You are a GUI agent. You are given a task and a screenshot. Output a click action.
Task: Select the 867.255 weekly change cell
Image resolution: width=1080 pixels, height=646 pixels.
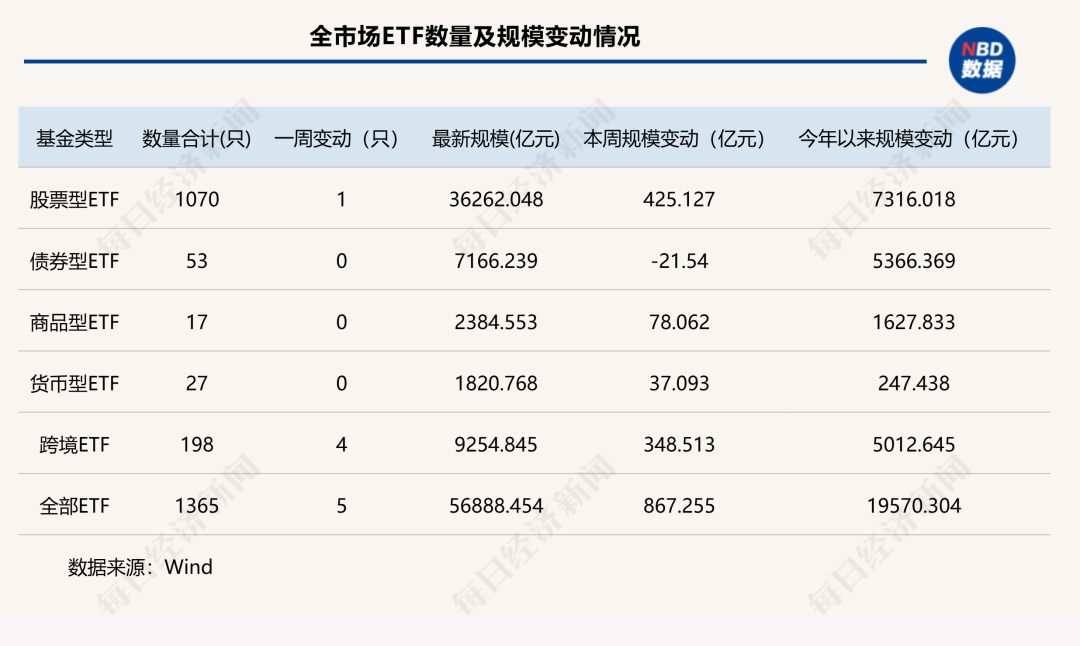(679, 506)
